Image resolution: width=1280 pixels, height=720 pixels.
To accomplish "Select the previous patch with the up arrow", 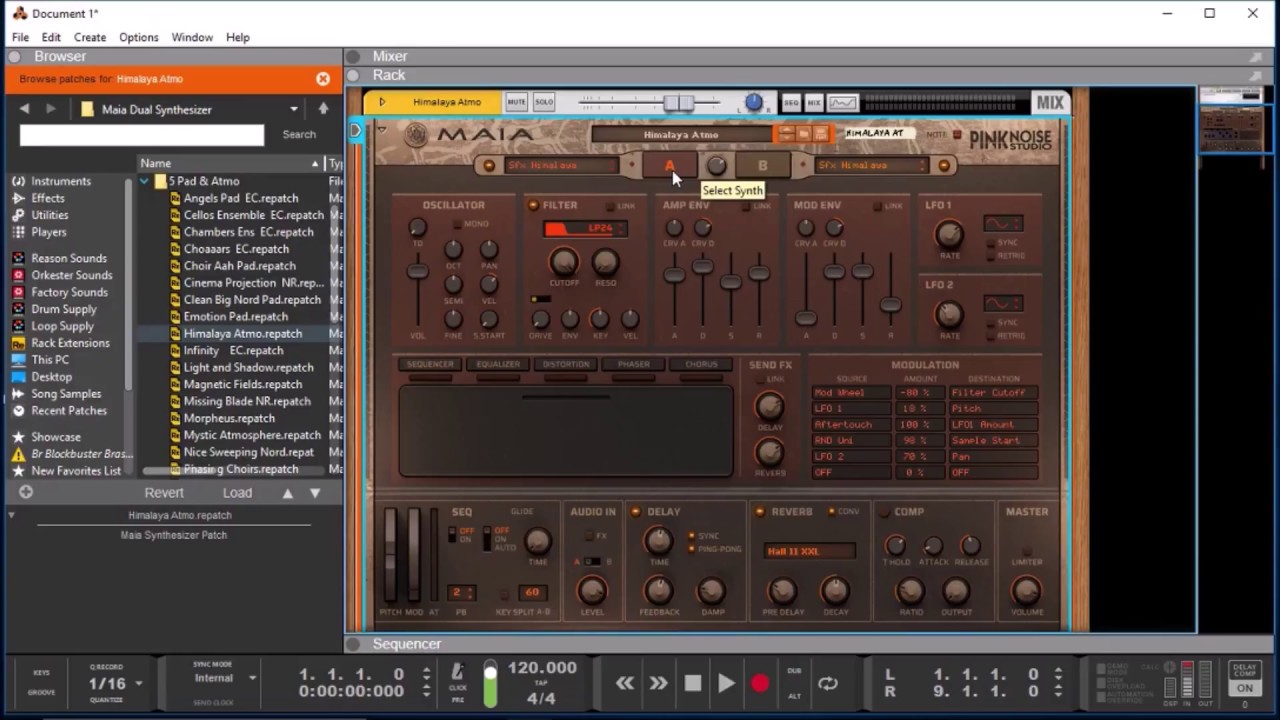I will click(x=288, y=493).
